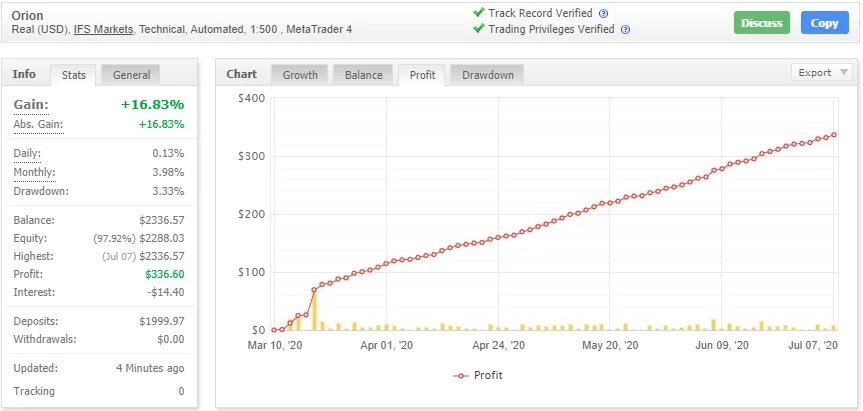Open the General tab in Info panel
Viewport: 863px width, 411px height.
131,75
